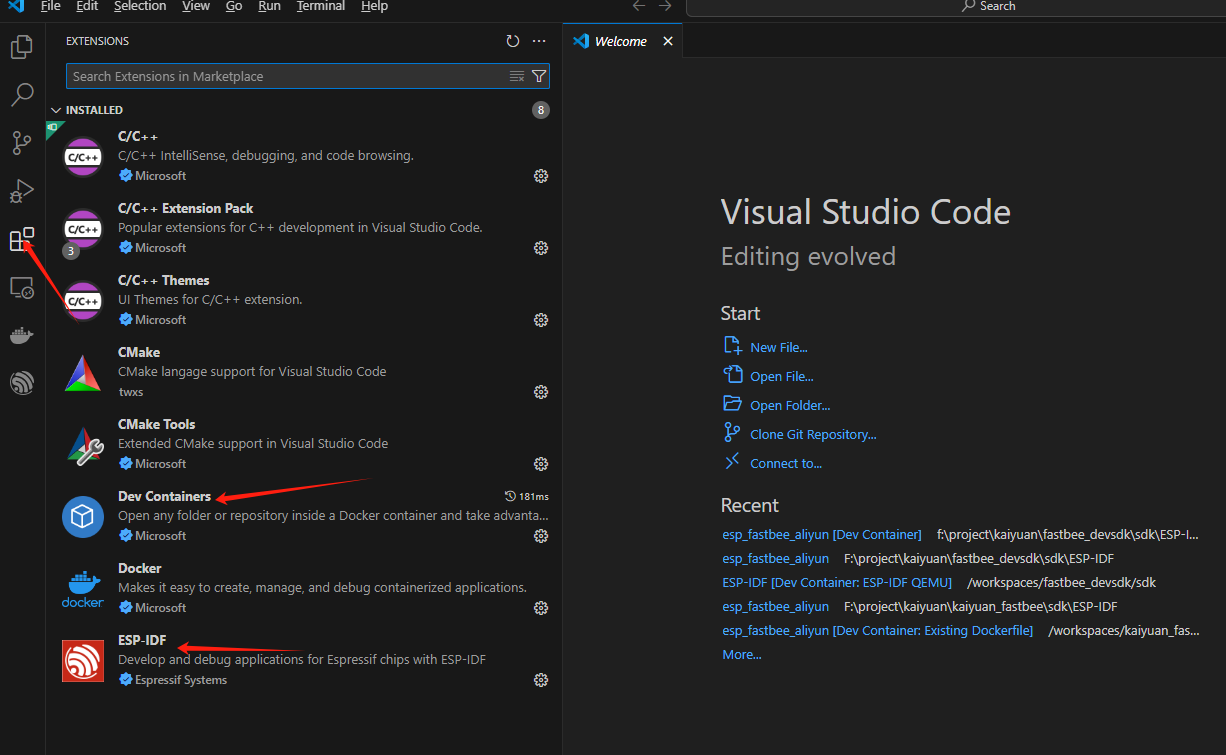
Task: Open the Remote Explorer icon
Action: pyautogui.click(x=22, y=288)
